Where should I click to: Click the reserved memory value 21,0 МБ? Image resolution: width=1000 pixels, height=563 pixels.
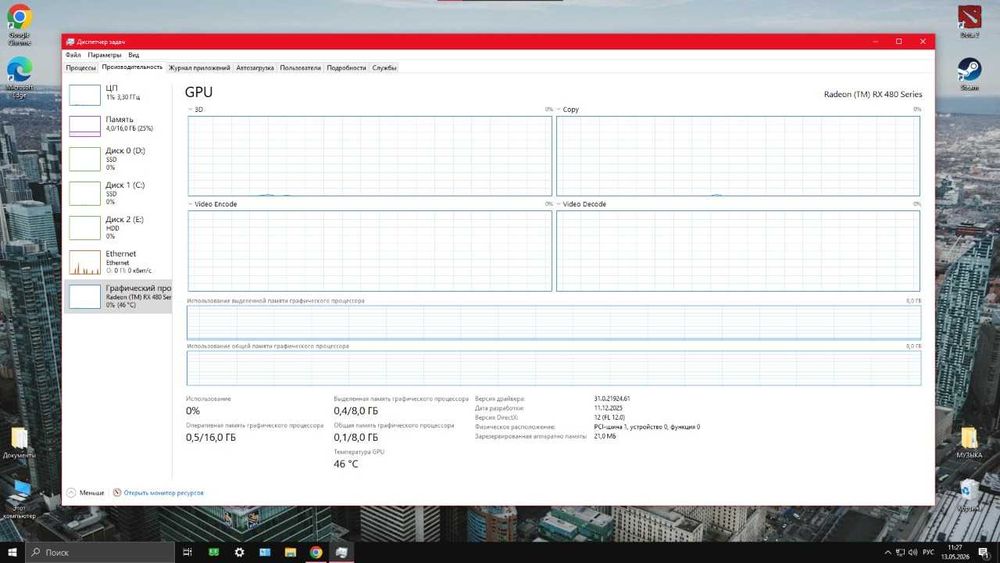[x=605, y=437]
